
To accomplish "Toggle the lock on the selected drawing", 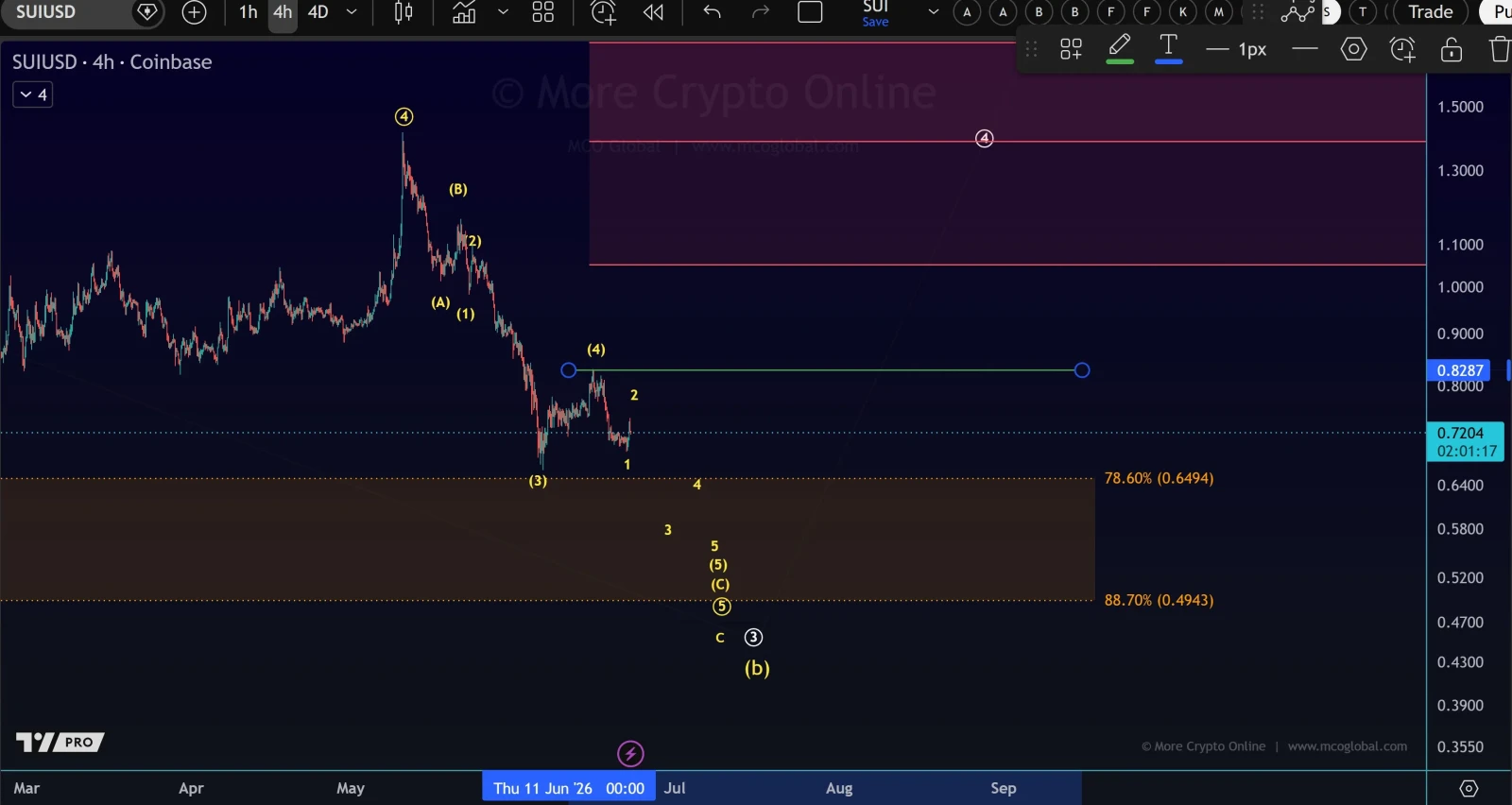I will point(1452,49).
